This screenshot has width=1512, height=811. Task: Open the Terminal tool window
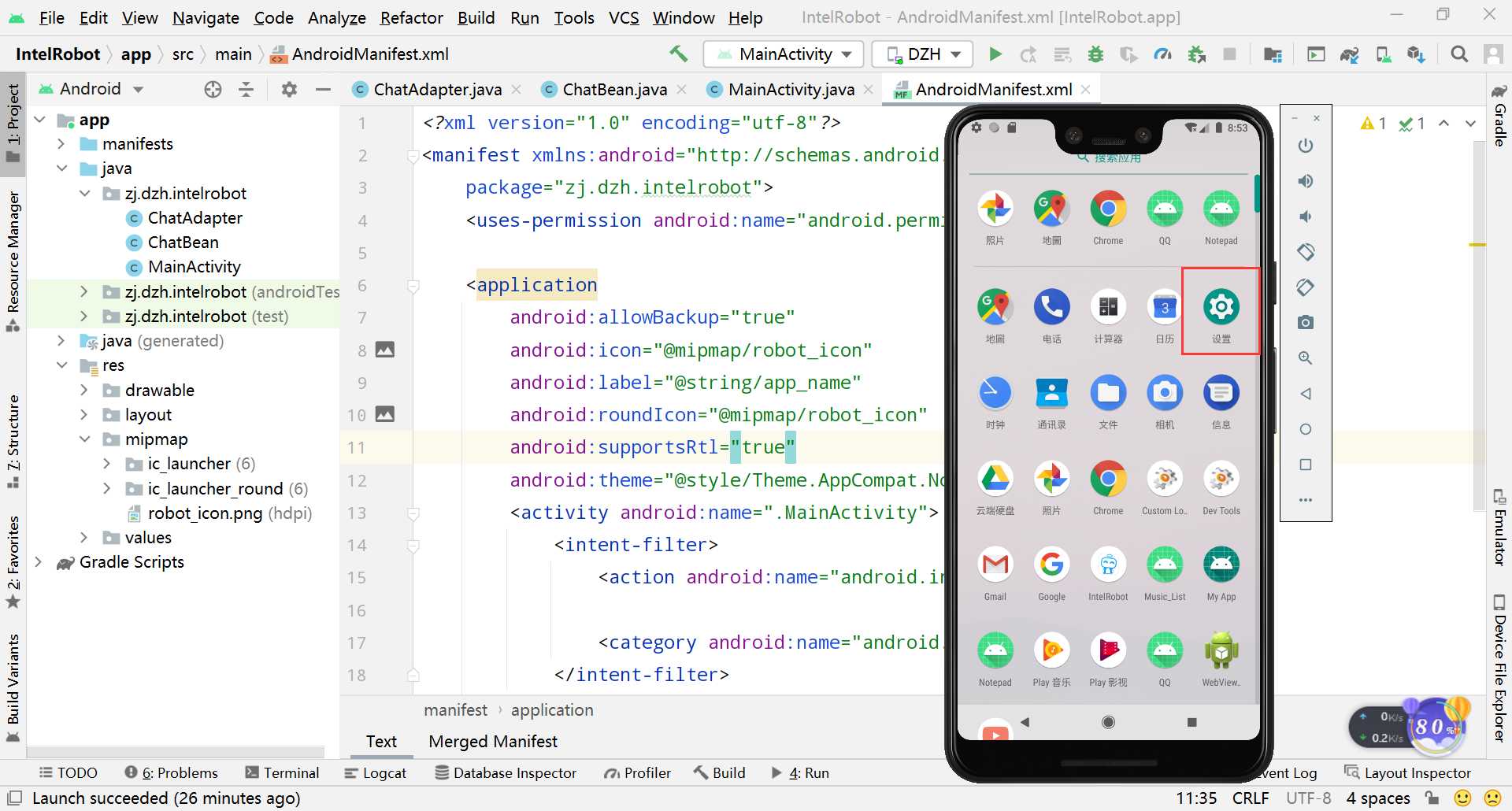[x=282, y=773]
